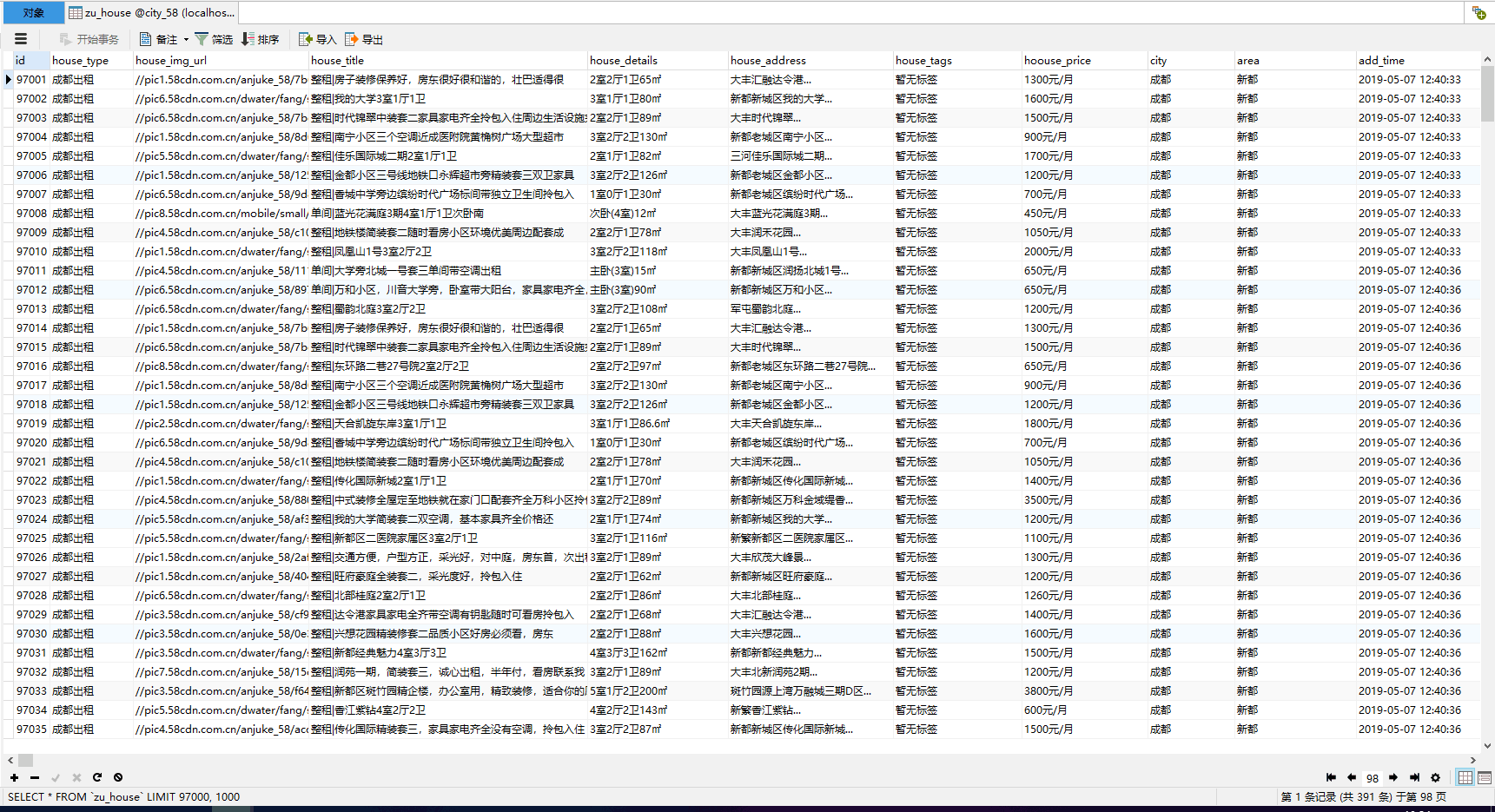Click house_type cell in row 97005
Viewport: 1495px width, 812px height.
(90, 155)
